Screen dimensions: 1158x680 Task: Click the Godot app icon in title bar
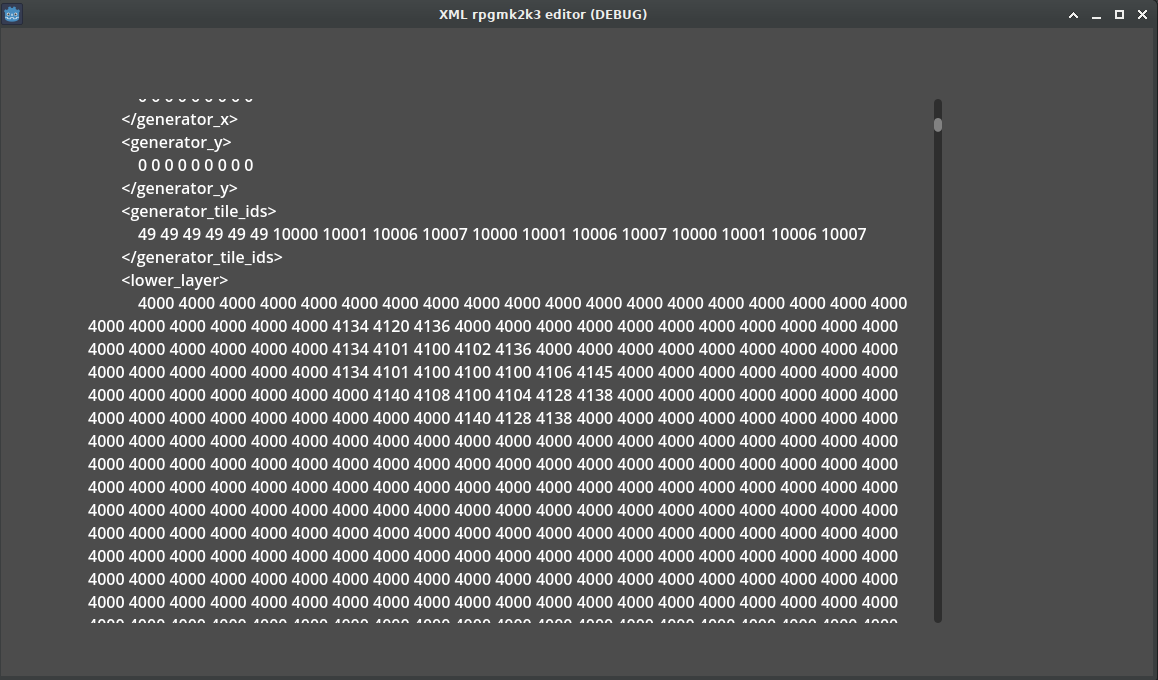[x=12, y=14]
